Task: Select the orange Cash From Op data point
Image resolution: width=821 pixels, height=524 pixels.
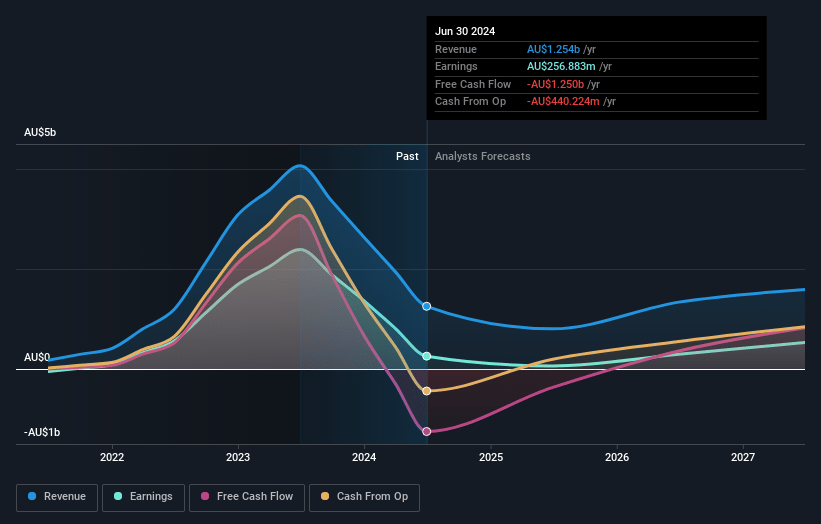Action: pyautogui.click(x=427, y=391)
